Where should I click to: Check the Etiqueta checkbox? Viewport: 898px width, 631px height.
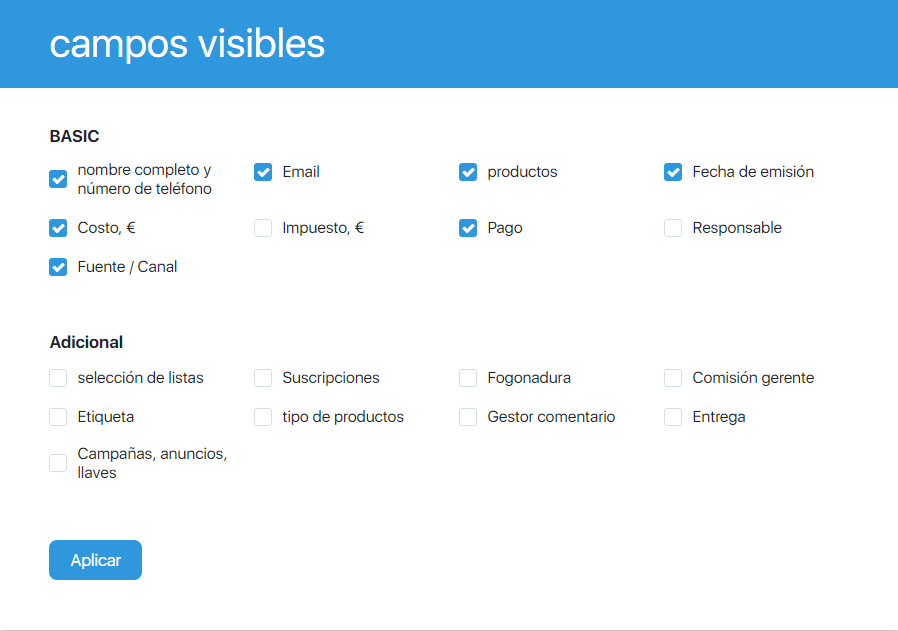[58, 417]
